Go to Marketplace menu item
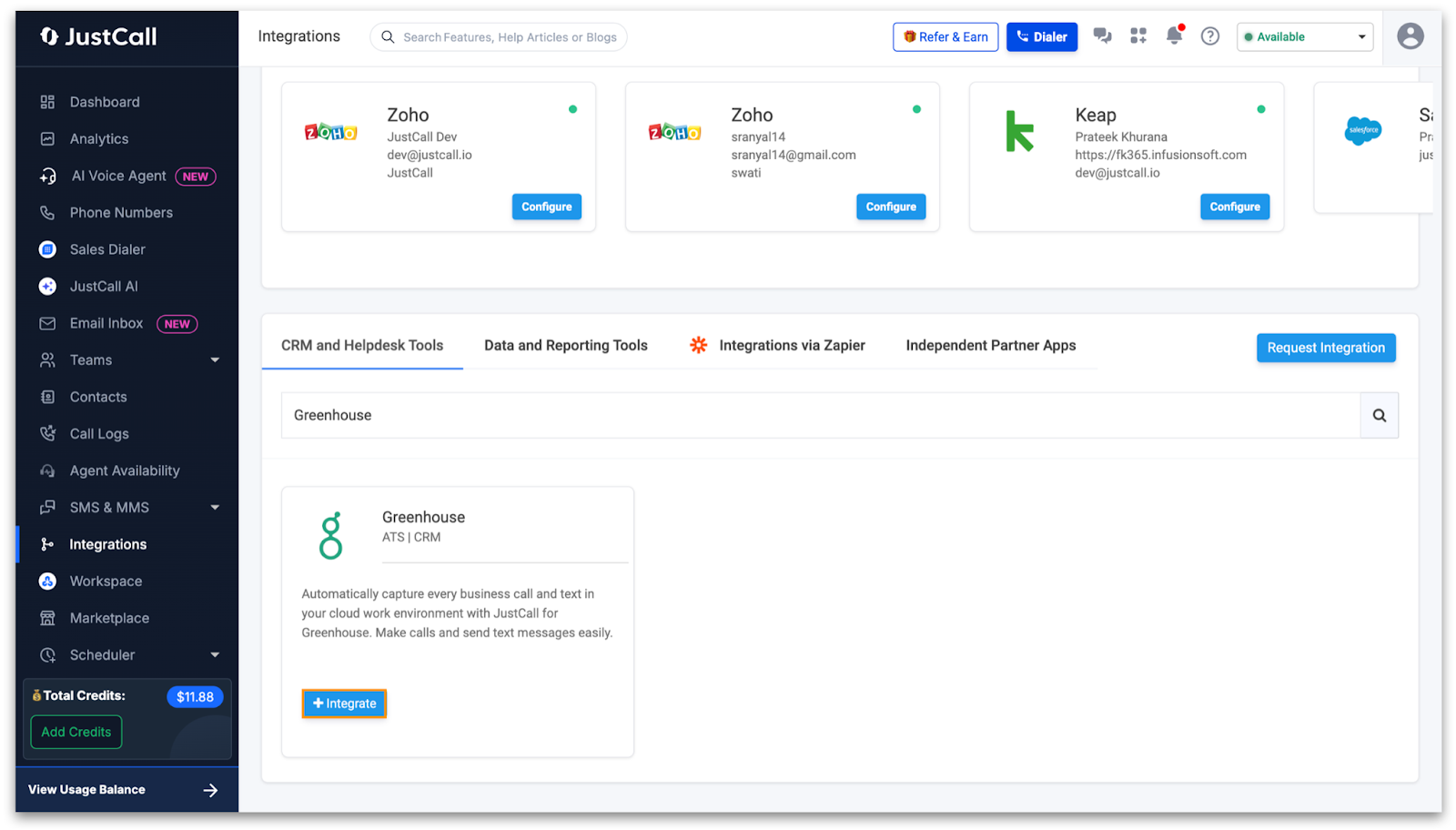 tap(109, 618)
